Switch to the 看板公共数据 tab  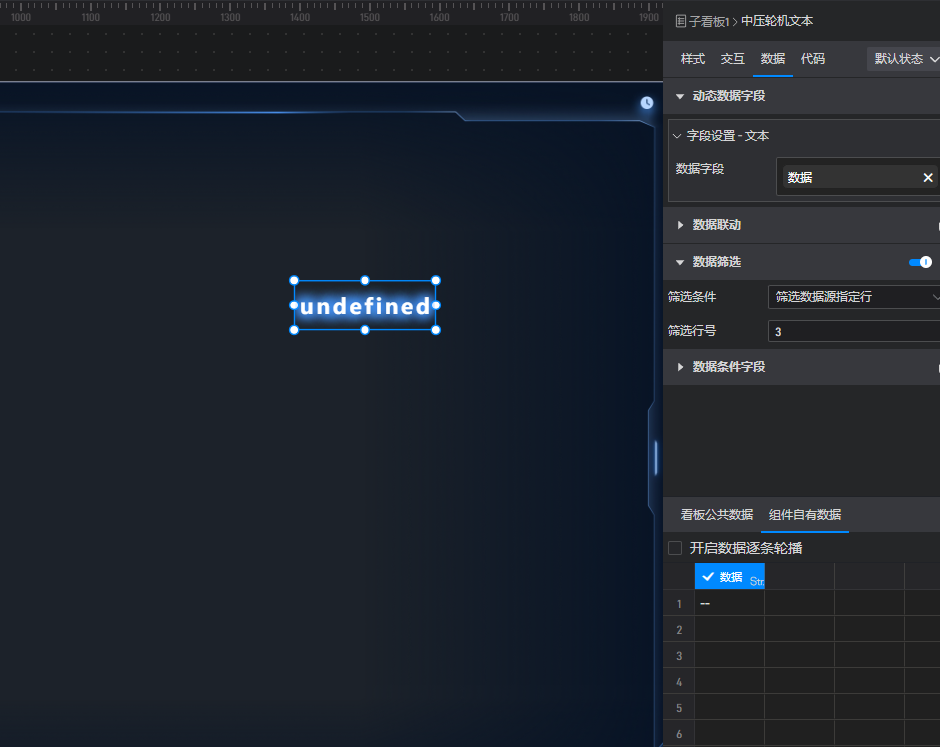(716, 515)
